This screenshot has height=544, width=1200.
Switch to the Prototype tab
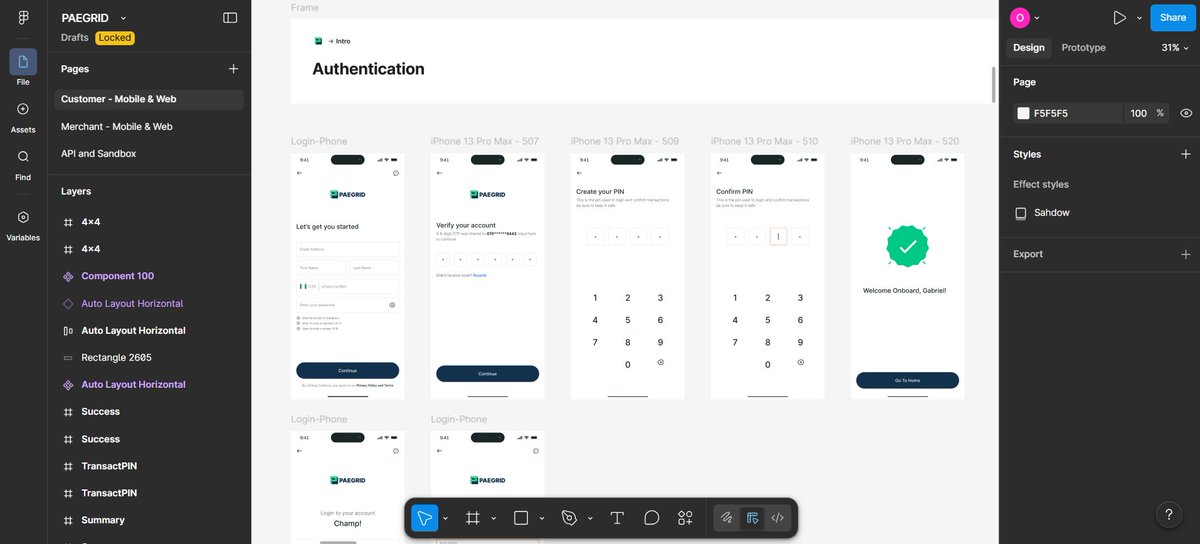(x=1083, y=47)
